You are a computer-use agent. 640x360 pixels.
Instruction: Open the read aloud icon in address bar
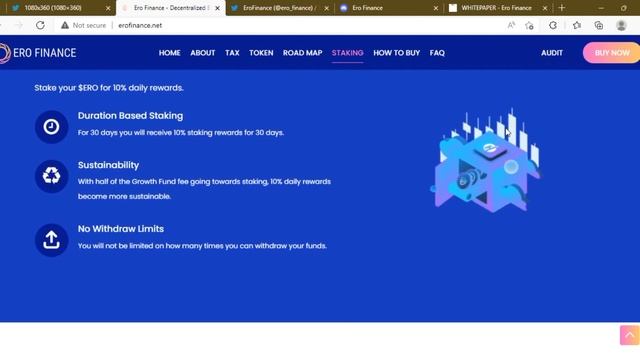point(511,25)
